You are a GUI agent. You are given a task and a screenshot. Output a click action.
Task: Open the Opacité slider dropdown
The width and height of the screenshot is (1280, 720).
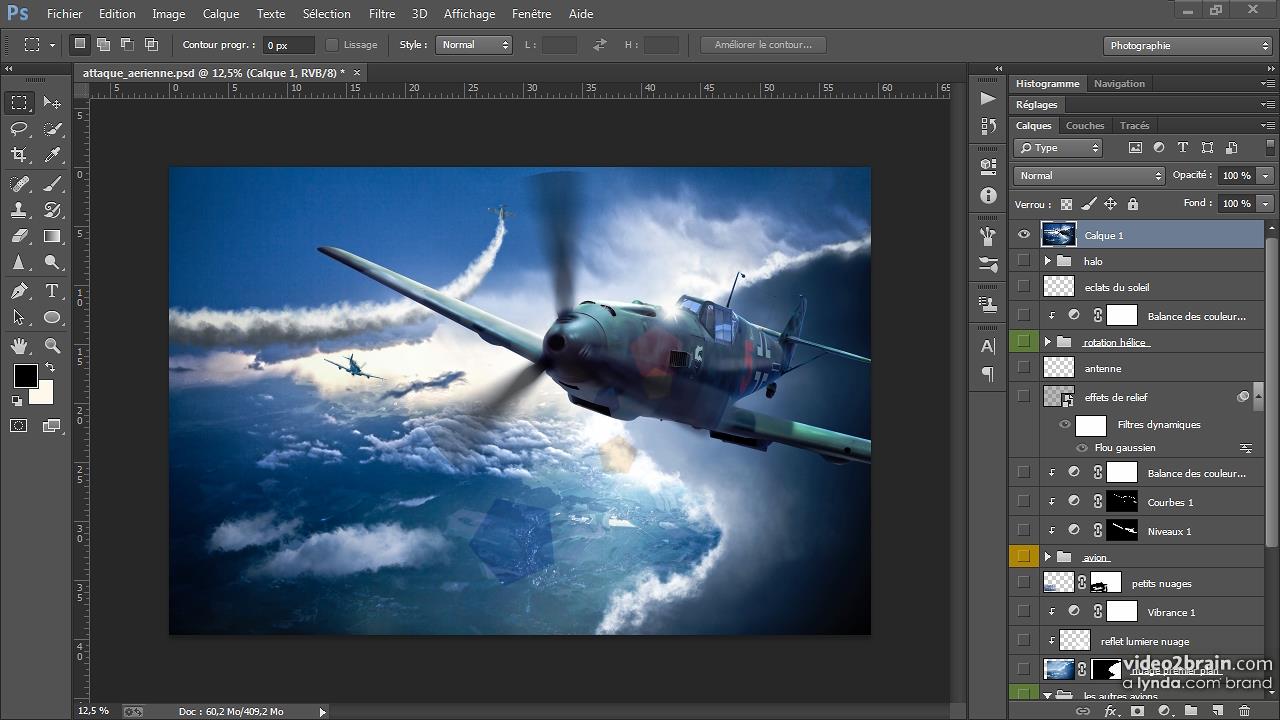click(x=1266, y=175)
